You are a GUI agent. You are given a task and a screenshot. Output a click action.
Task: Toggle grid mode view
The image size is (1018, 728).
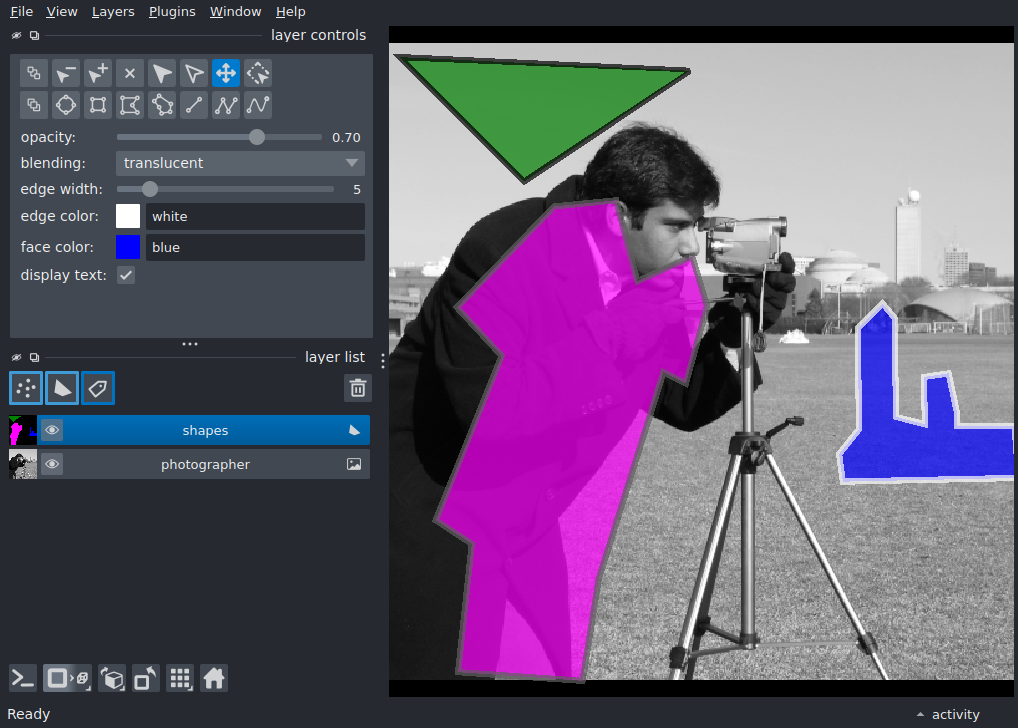tap(180, 679)
